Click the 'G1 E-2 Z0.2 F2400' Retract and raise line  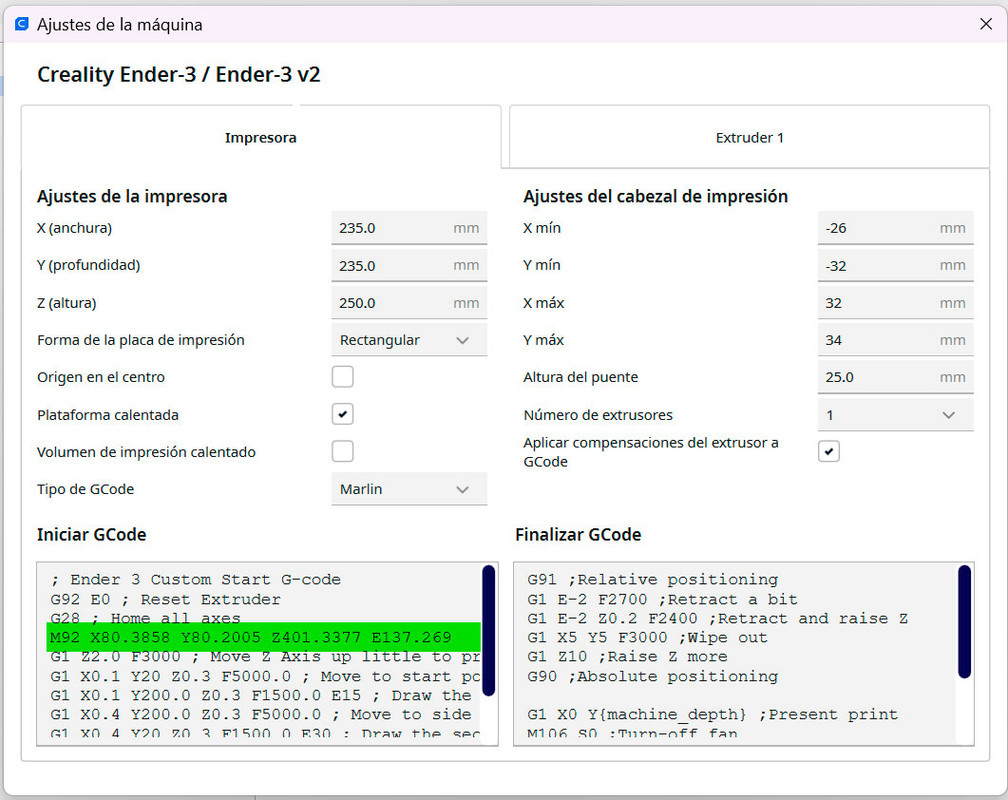pyautogui.click(x=717, y=619)
